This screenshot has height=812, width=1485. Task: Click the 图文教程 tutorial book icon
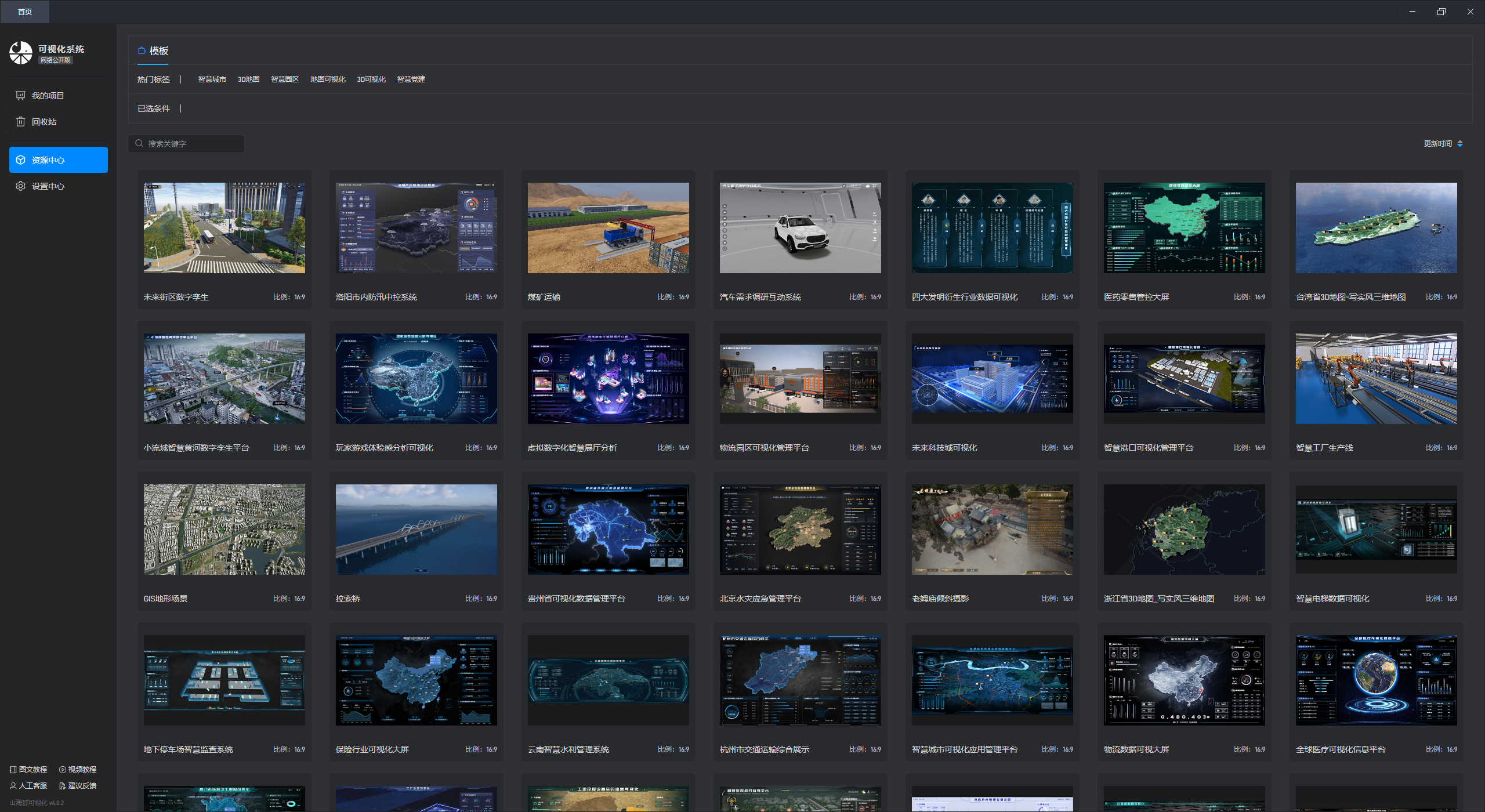pyautogui.click(x=13, y=769)
